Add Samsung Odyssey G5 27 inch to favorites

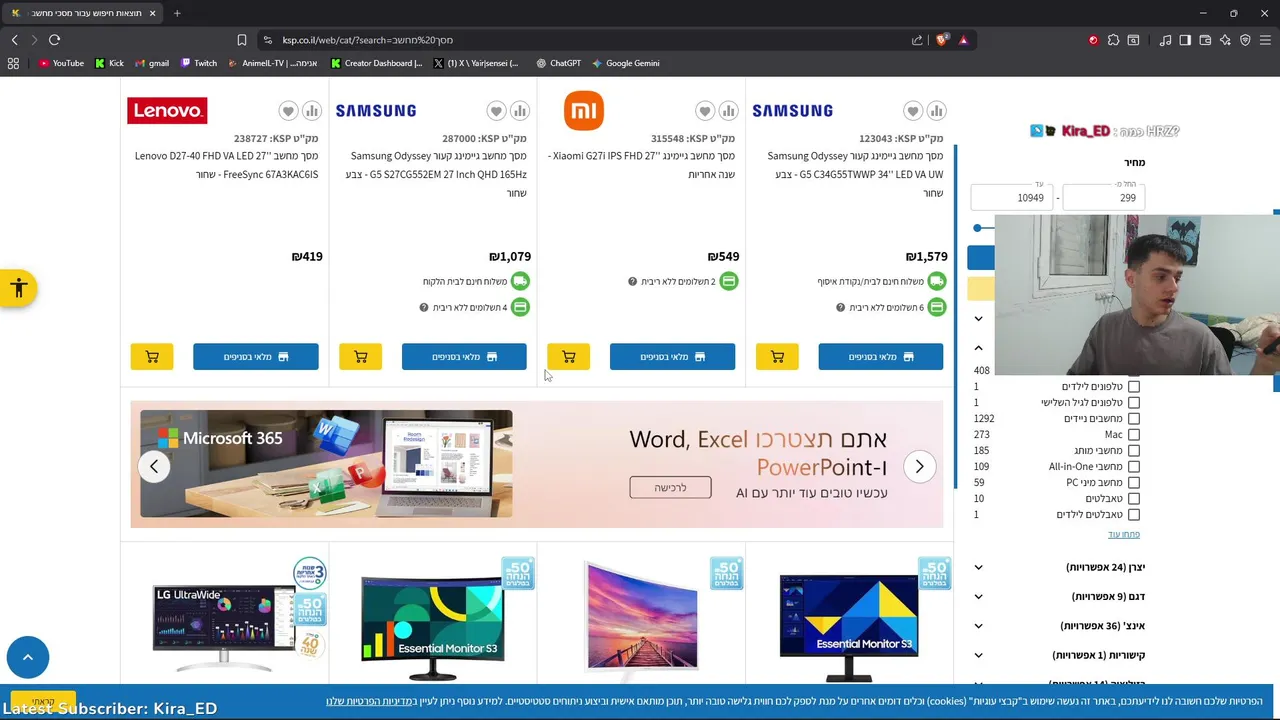pos(496,111)
